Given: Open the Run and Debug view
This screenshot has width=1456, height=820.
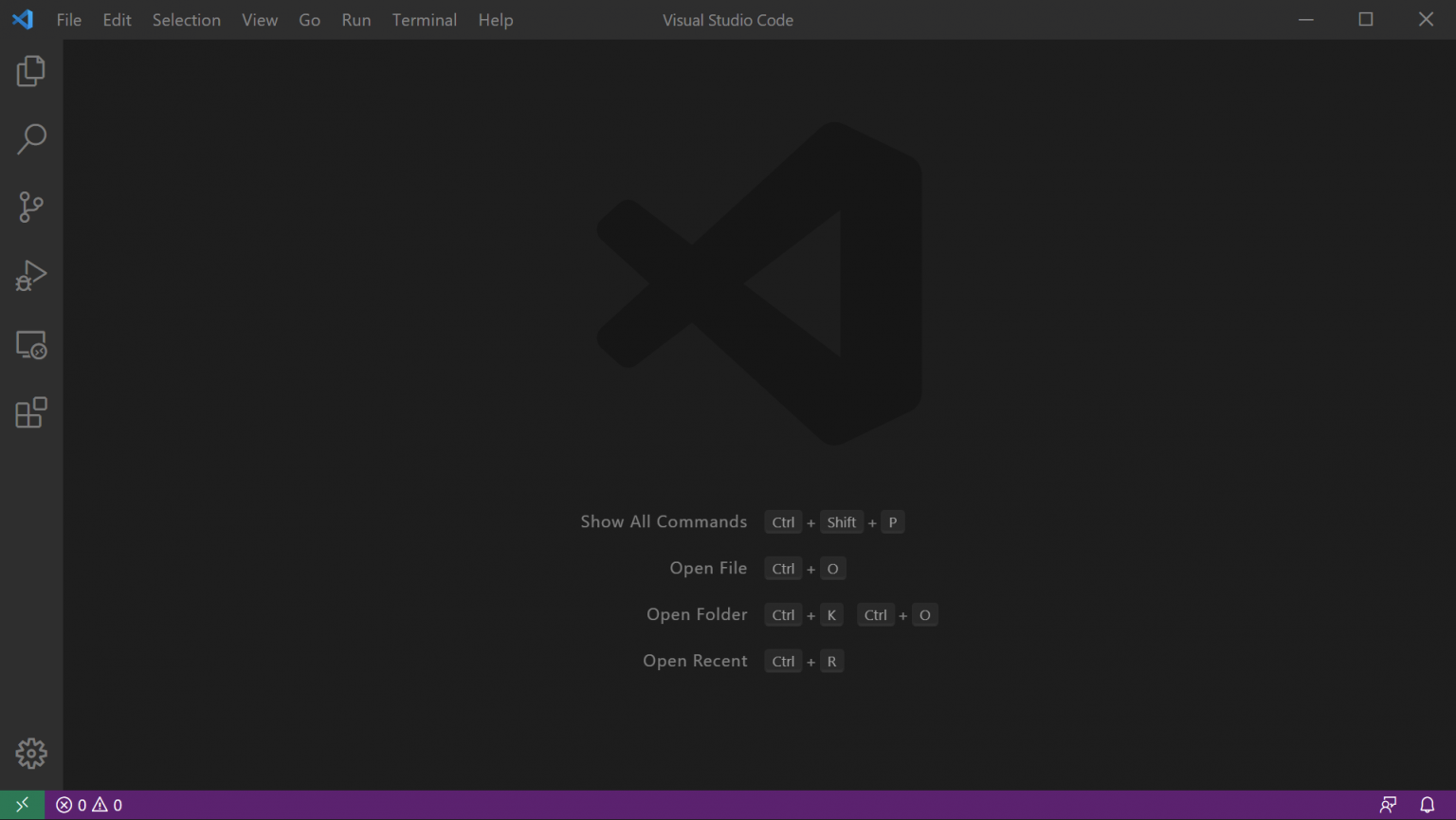Looking at the screenshot, I should point(31,276).
